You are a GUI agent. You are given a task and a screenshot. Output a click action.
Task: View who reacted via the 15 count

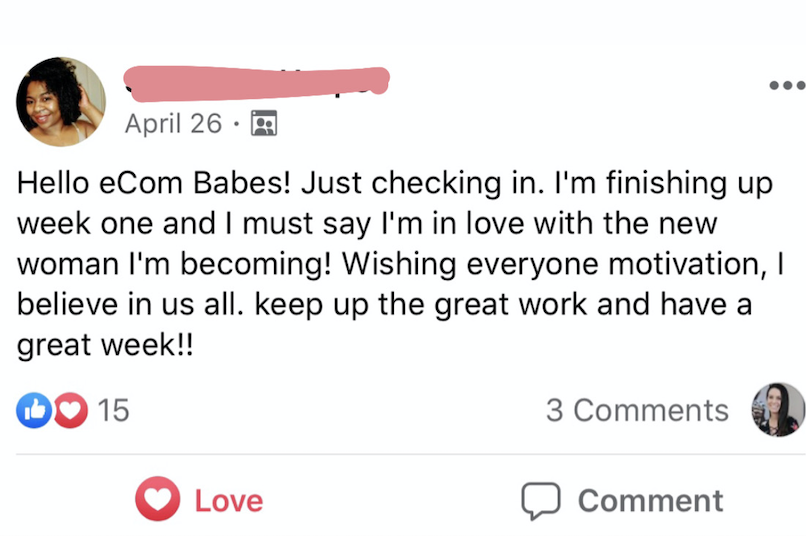pyautogui.click(x=114, y=411)
